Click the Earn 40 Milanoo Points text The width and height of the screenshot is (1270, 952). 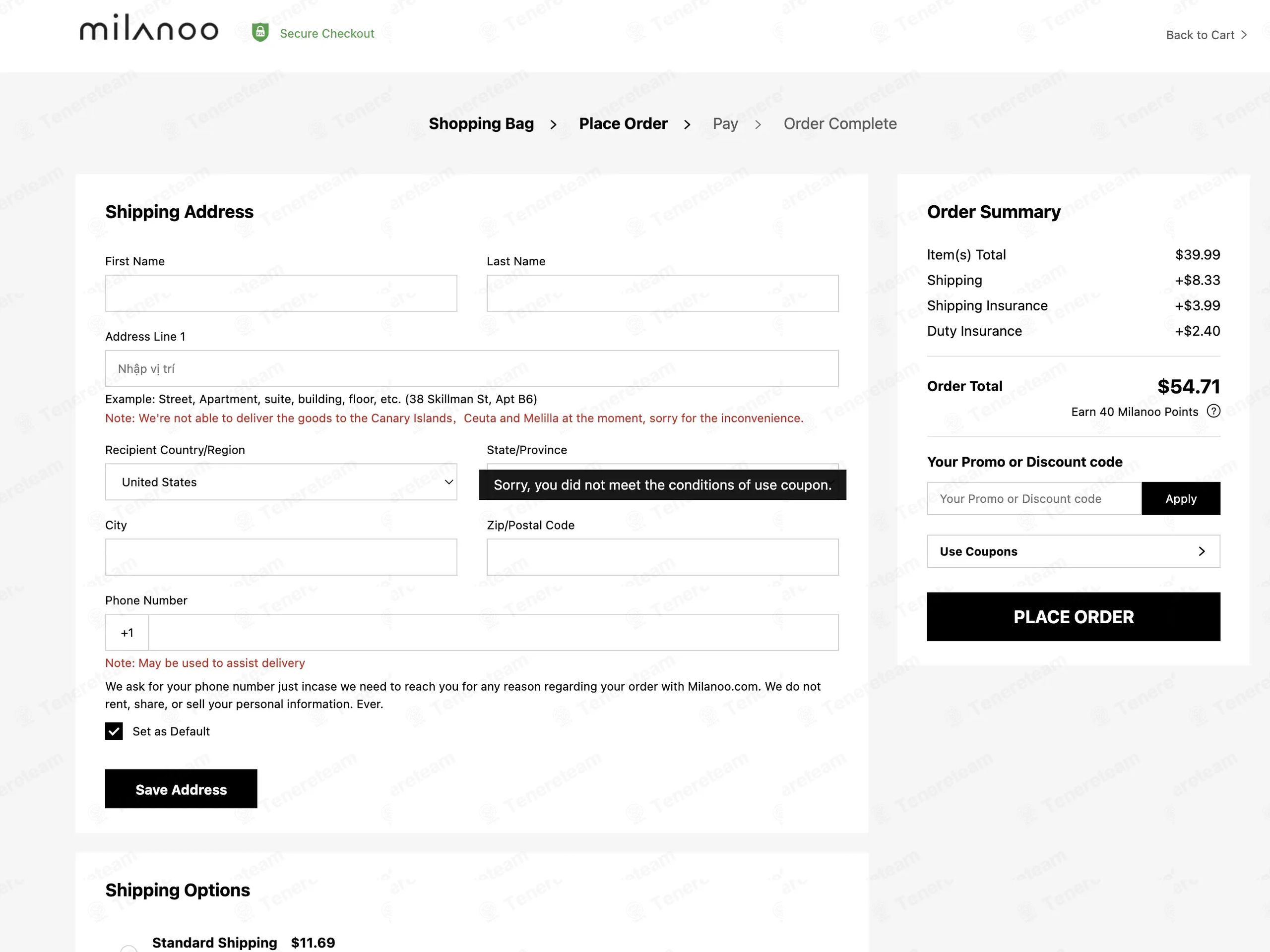[1135, 412]
